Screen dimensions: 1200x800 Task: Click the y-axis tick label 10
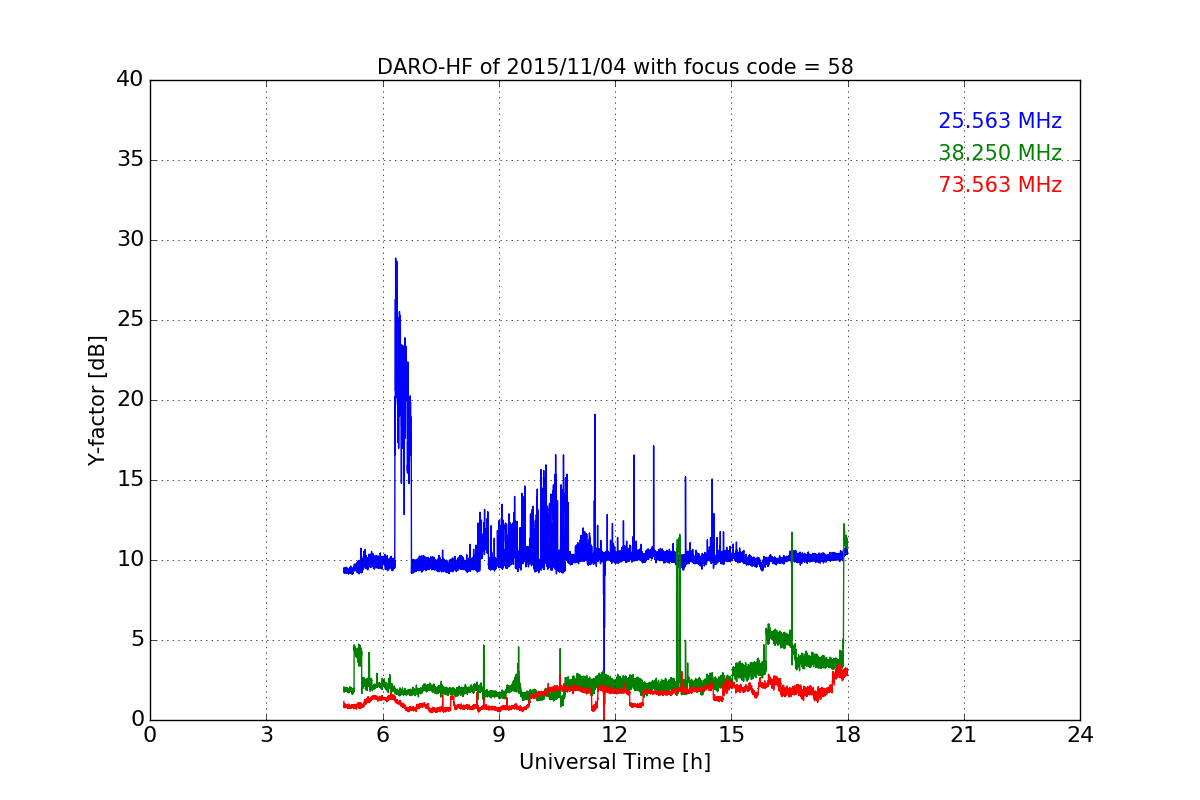[130, 560]
